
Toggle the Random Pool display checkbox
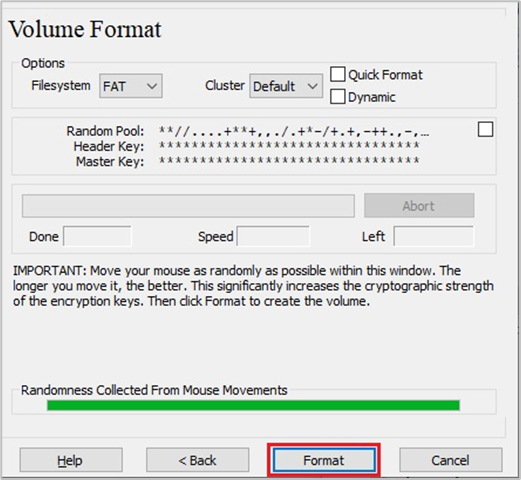485,129
